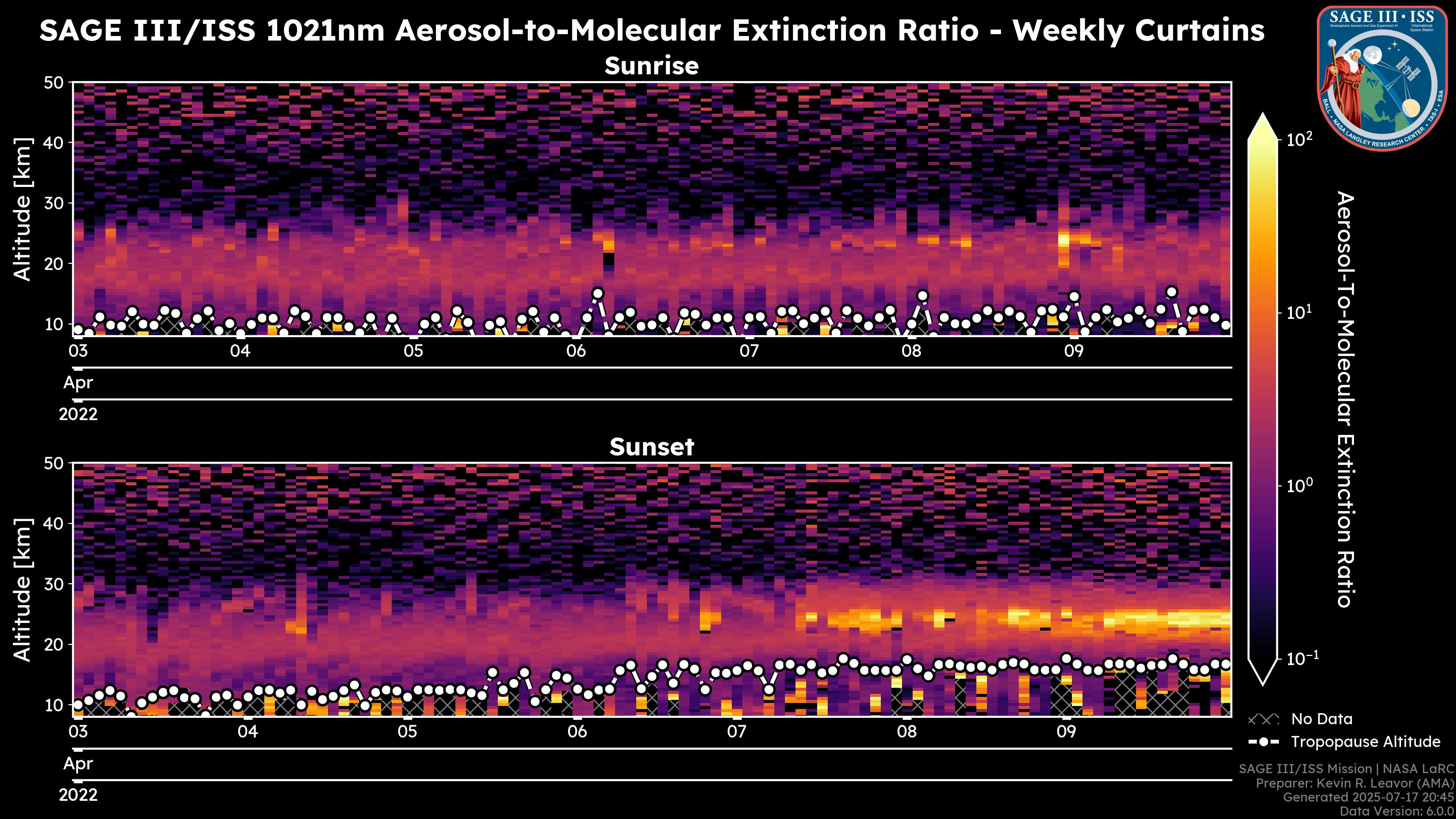Click the 09 date tick on Sunset axis
The width and height of the screenshot is (1456, 819).
tap(1066, 731)
